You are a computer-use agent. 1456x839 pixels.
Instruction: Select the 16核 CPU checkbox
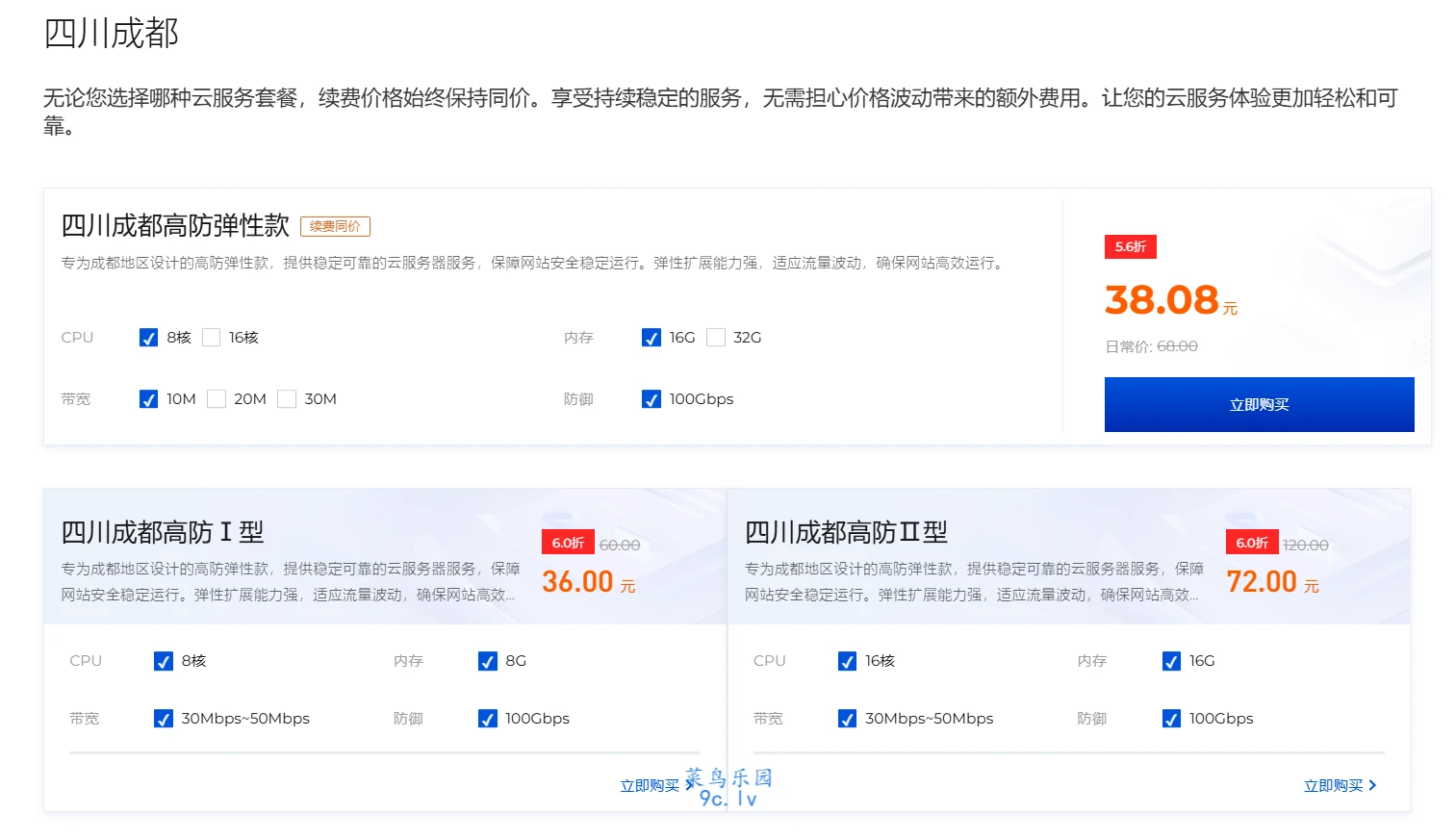212,338
